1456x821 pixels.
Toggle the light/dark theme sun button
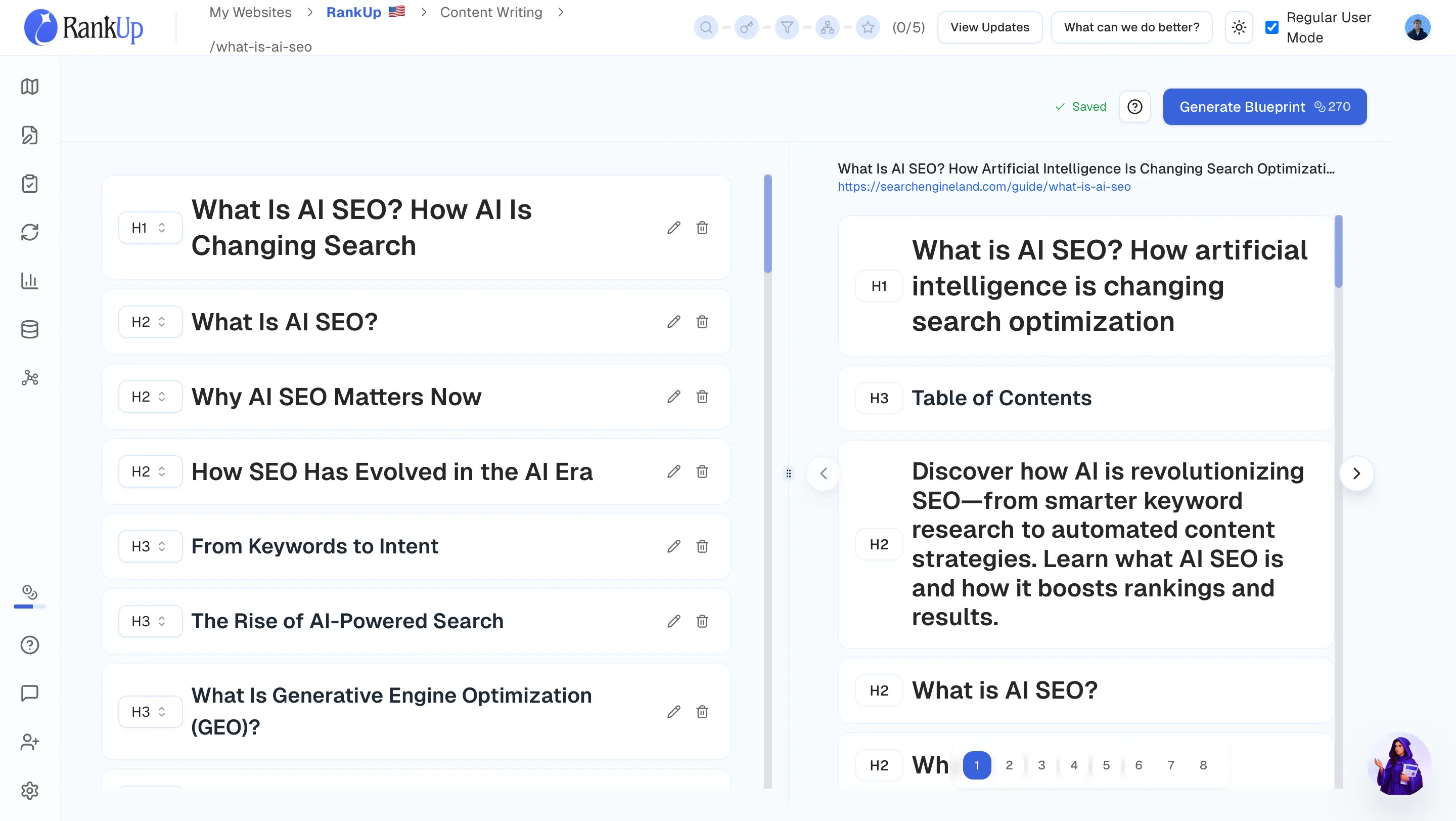[x=1239, y=27]
